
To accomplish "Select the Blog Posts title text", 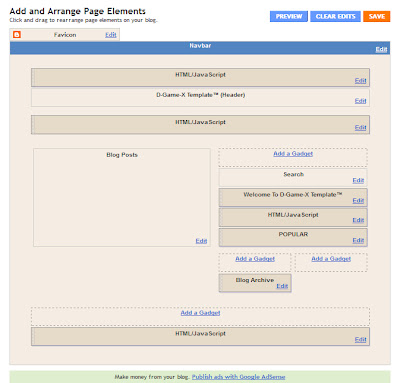I will pyautogui.click(x=122, y=155).
